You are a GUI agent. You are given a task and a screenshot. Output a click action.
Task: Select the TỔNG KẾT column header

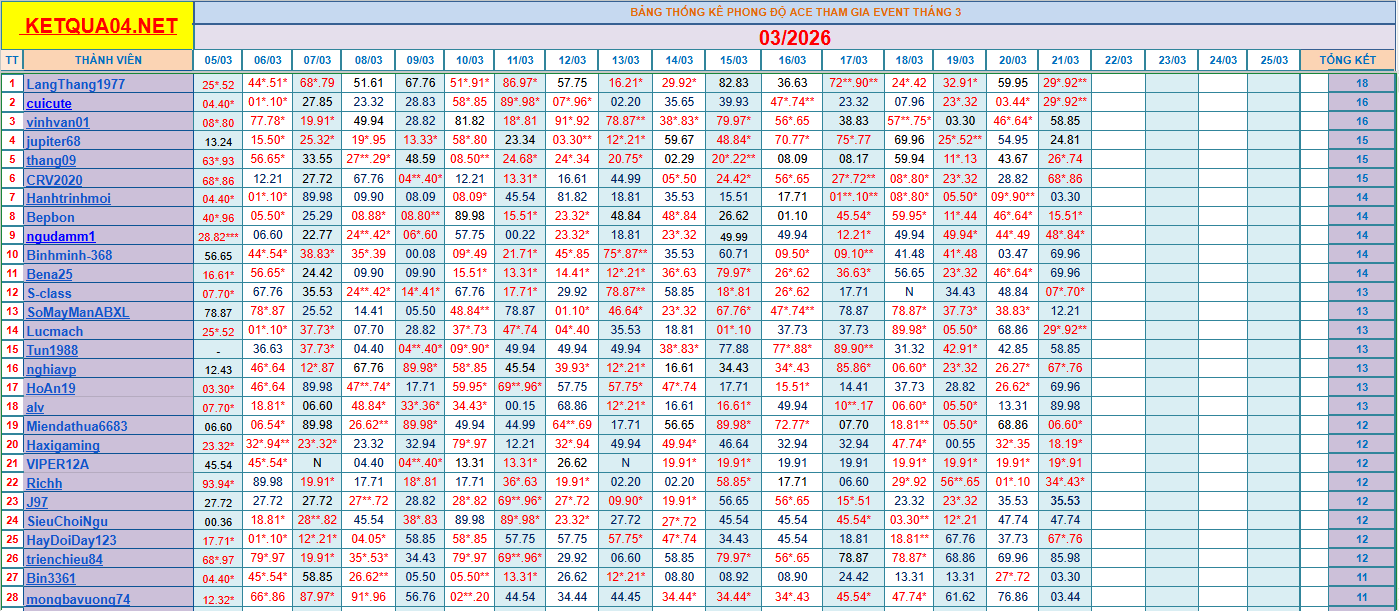[x=1347, y=60]
